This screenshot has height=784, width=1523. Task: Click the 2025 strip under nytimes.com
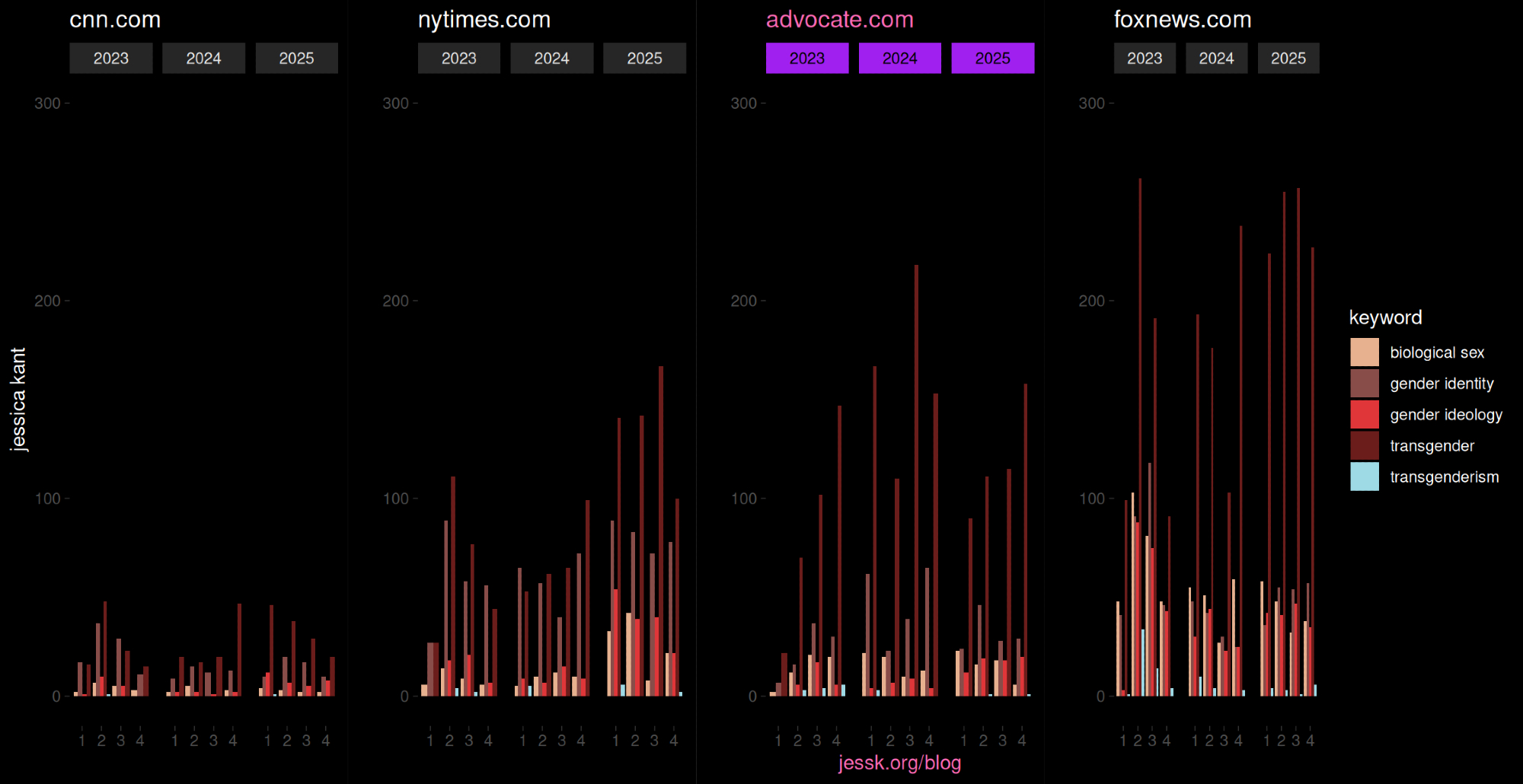[x=644, y=59]
